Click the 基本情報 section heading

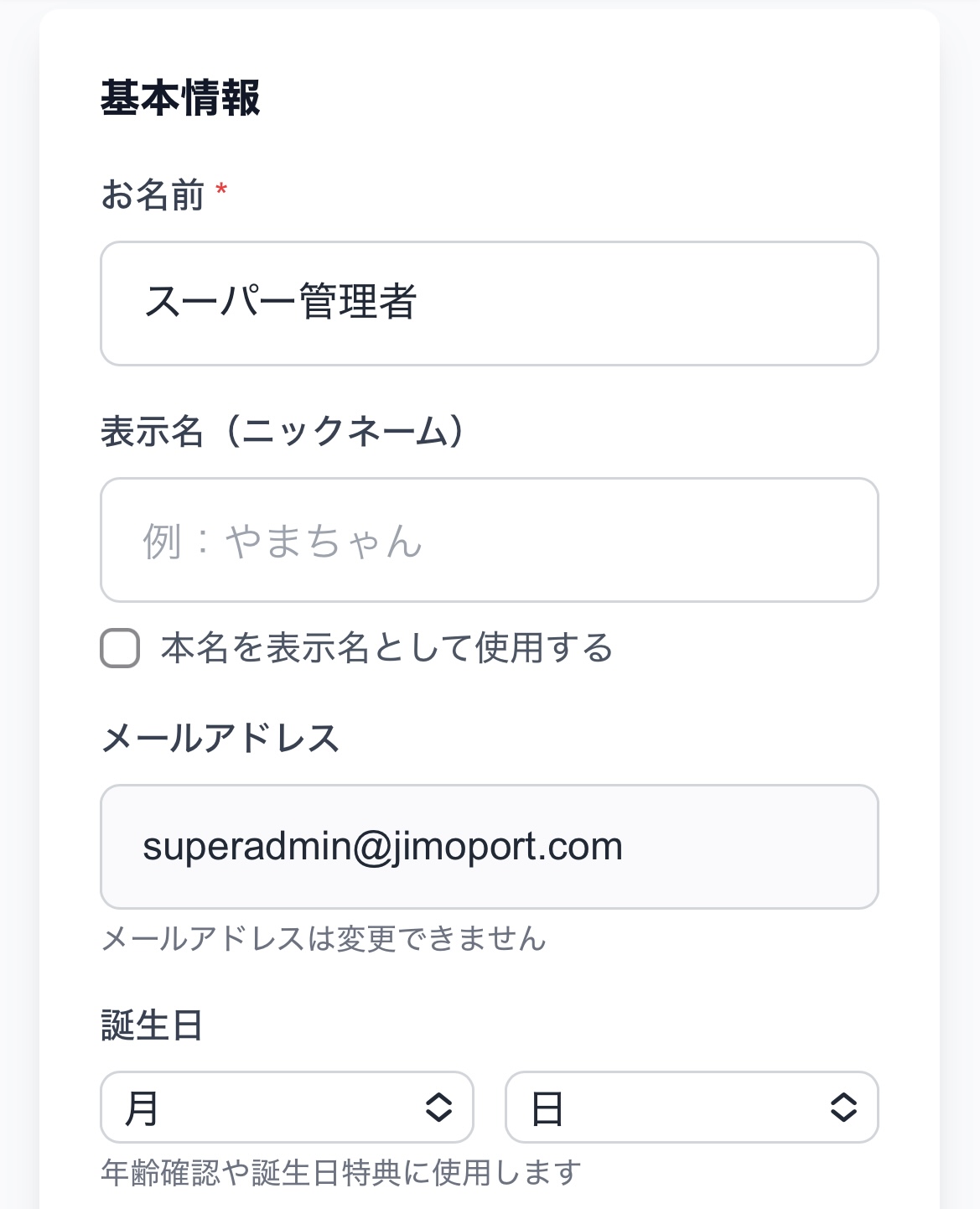(x=180, y=98)
